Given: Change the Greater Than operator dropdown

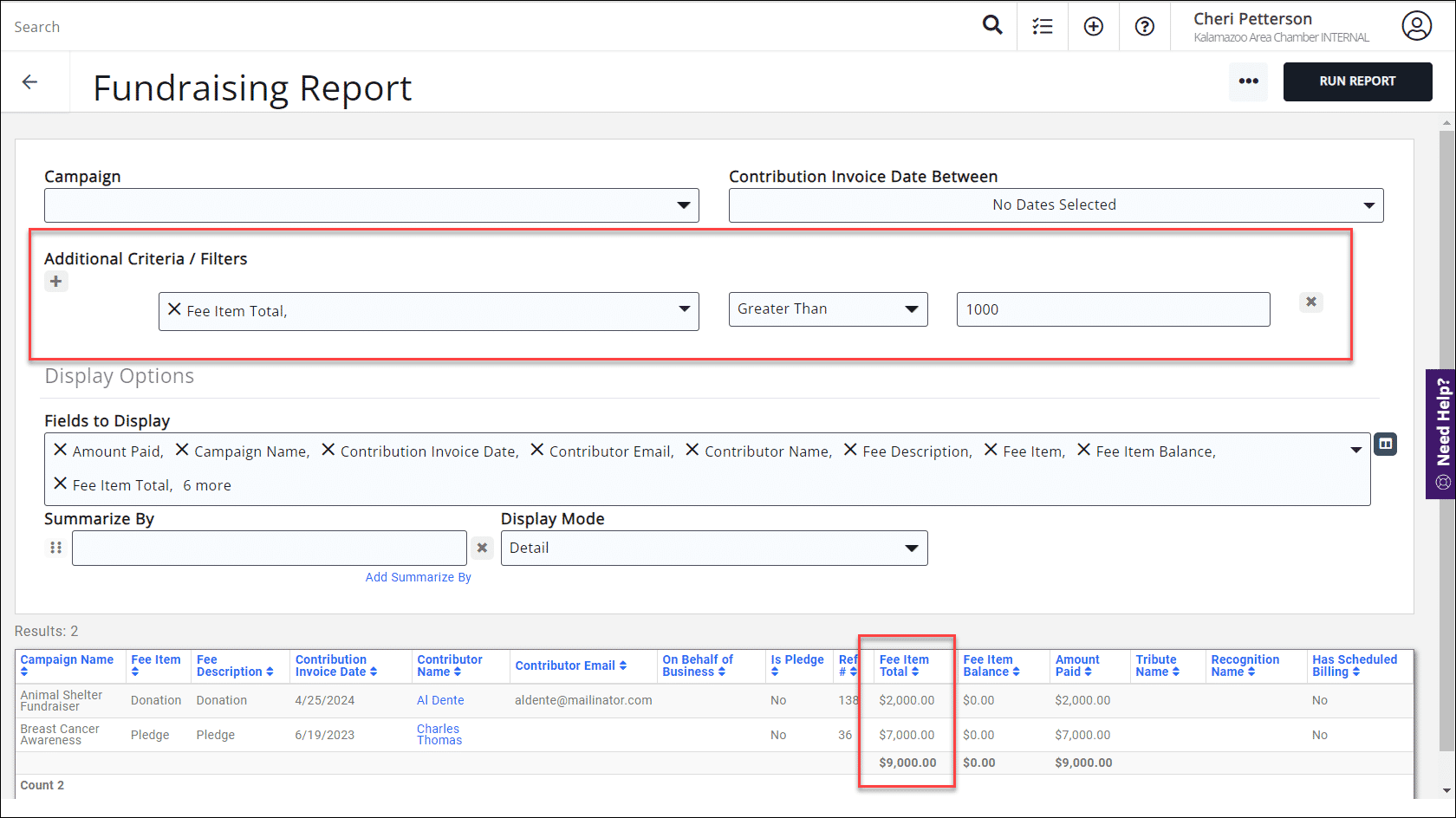Looking at the screenshot, I should coord(828,309).
